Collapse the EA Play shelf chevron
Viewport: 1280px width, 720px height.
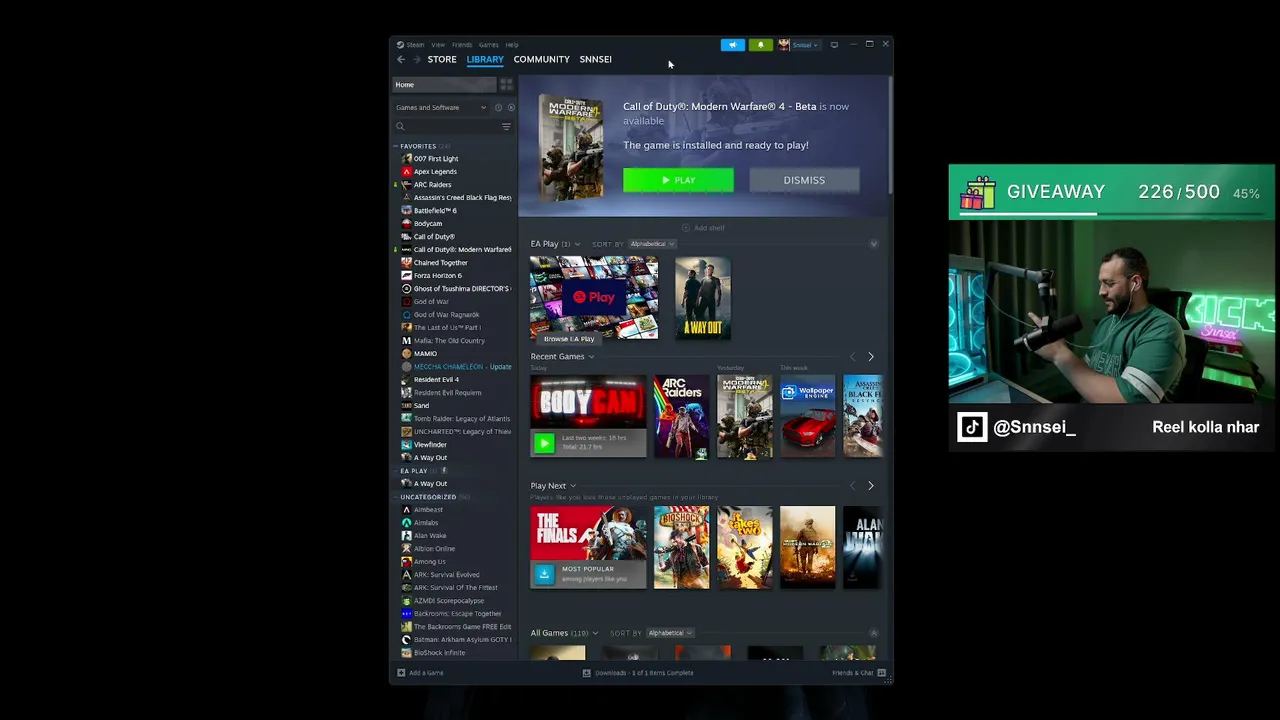coord(874,244)
